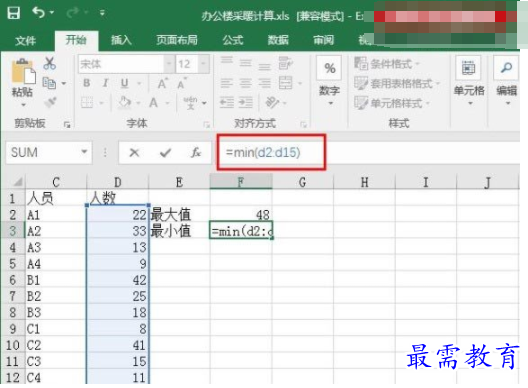Open 套用表格格式 table formats

coord(397,83)
